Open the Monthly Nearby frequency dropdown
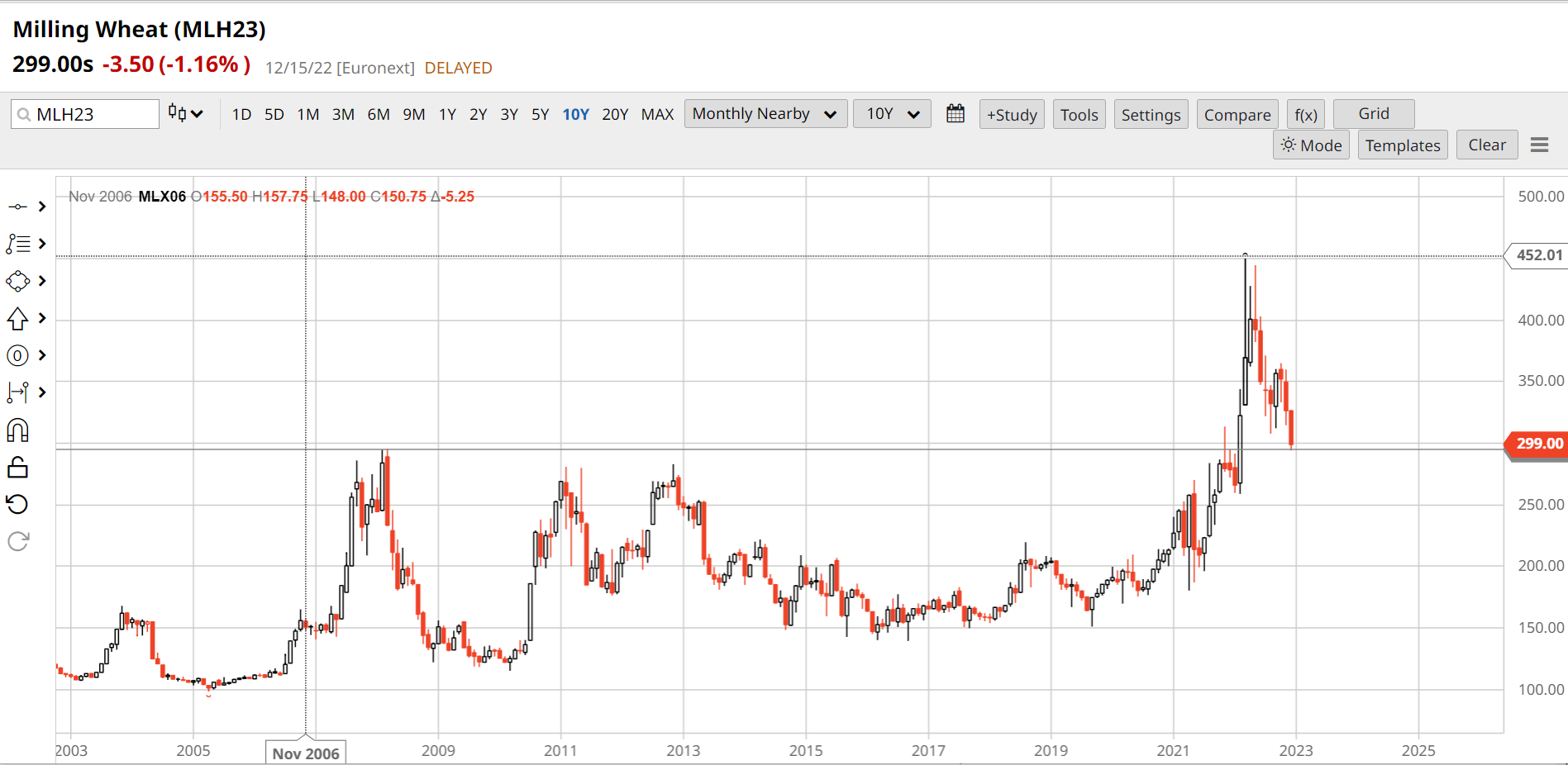Viewport: 1568px width, 765px height. [765, 114]
